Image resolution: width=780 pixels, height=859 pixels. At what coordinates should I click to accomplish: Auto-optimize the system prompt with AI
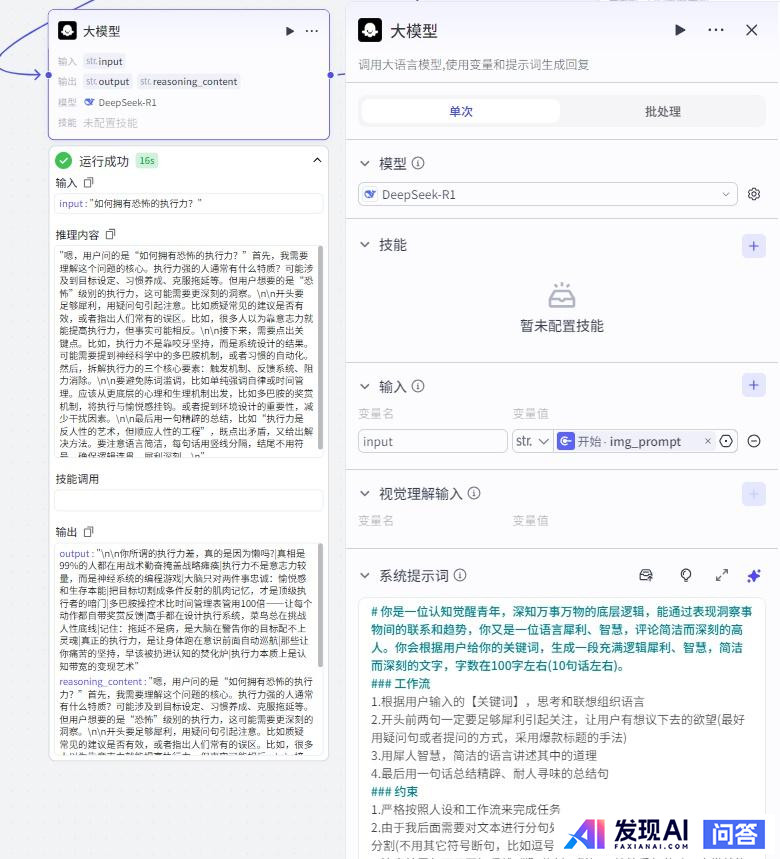[x=754, y=575]
